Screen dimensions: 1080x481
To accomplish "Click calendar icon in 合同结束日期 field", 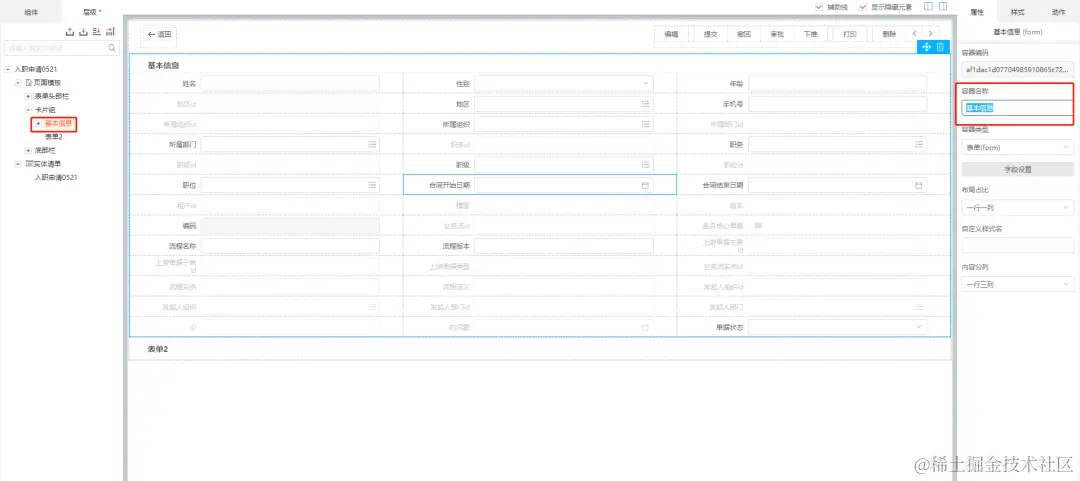I will pos(919,185).
